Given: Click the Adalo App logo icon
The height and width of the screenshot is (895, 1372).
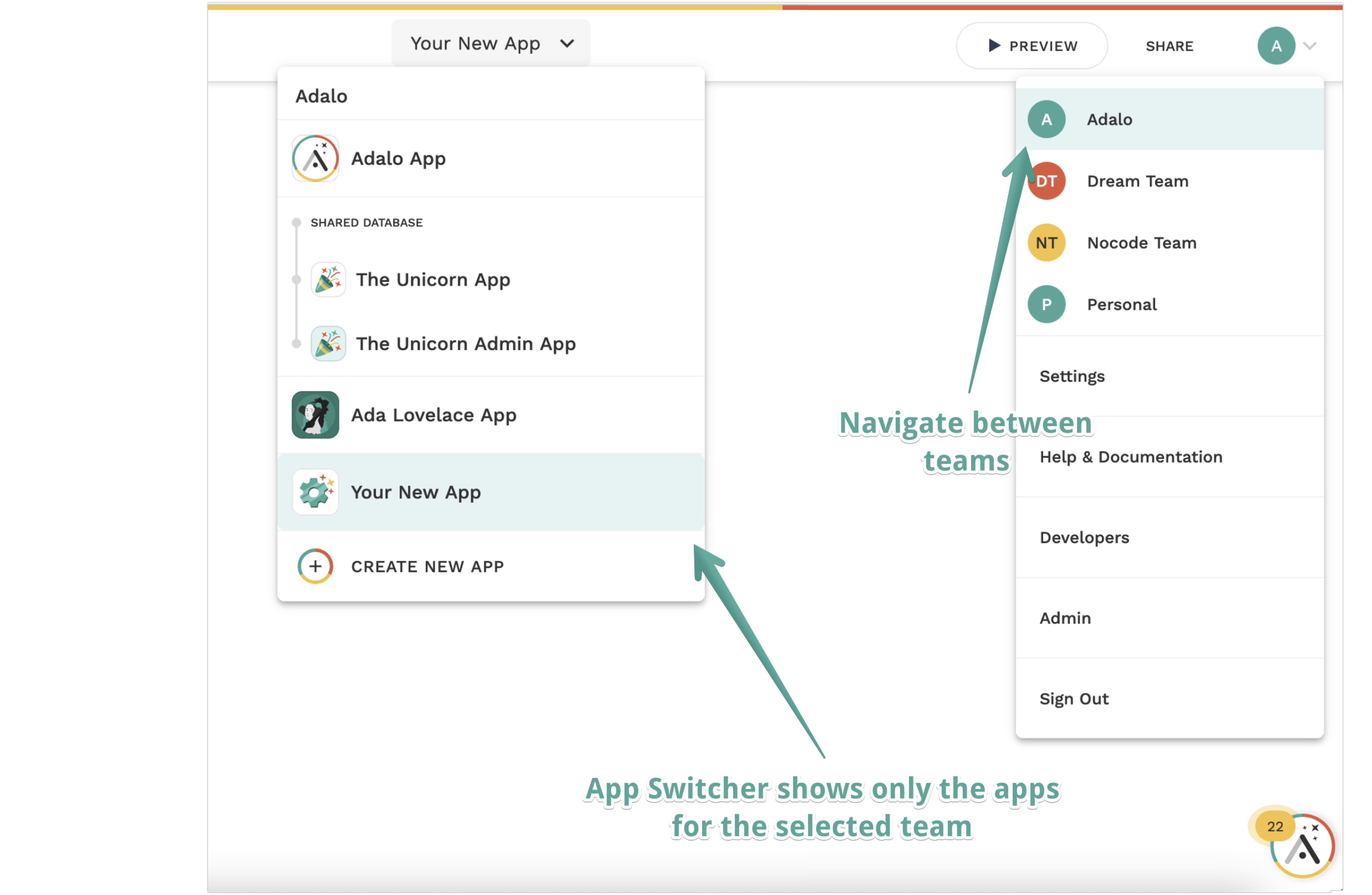Looking at the screenshot, I should point(315,159).
